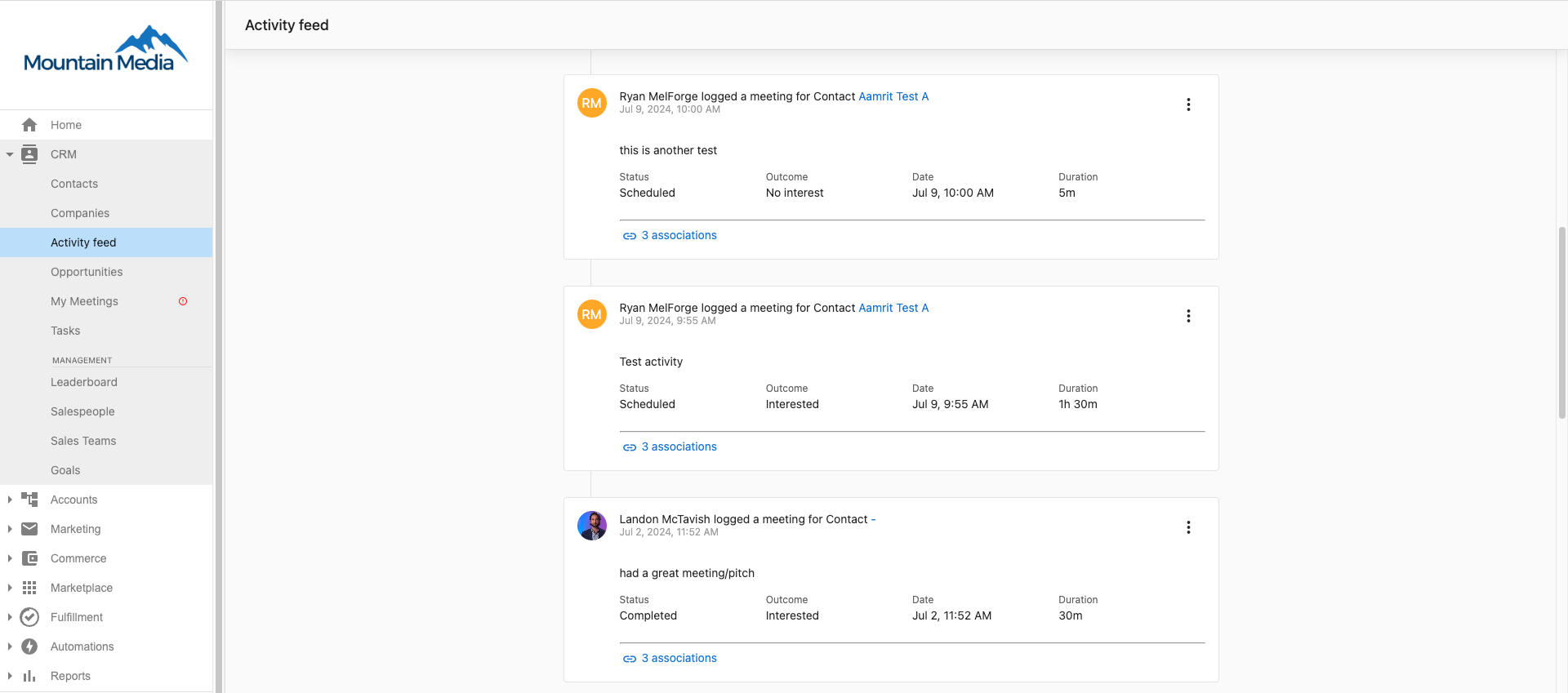Viewport: 1568px width, 693px height.
Task: Click the Automations lightning icon
Action: [x=29, y=646]
